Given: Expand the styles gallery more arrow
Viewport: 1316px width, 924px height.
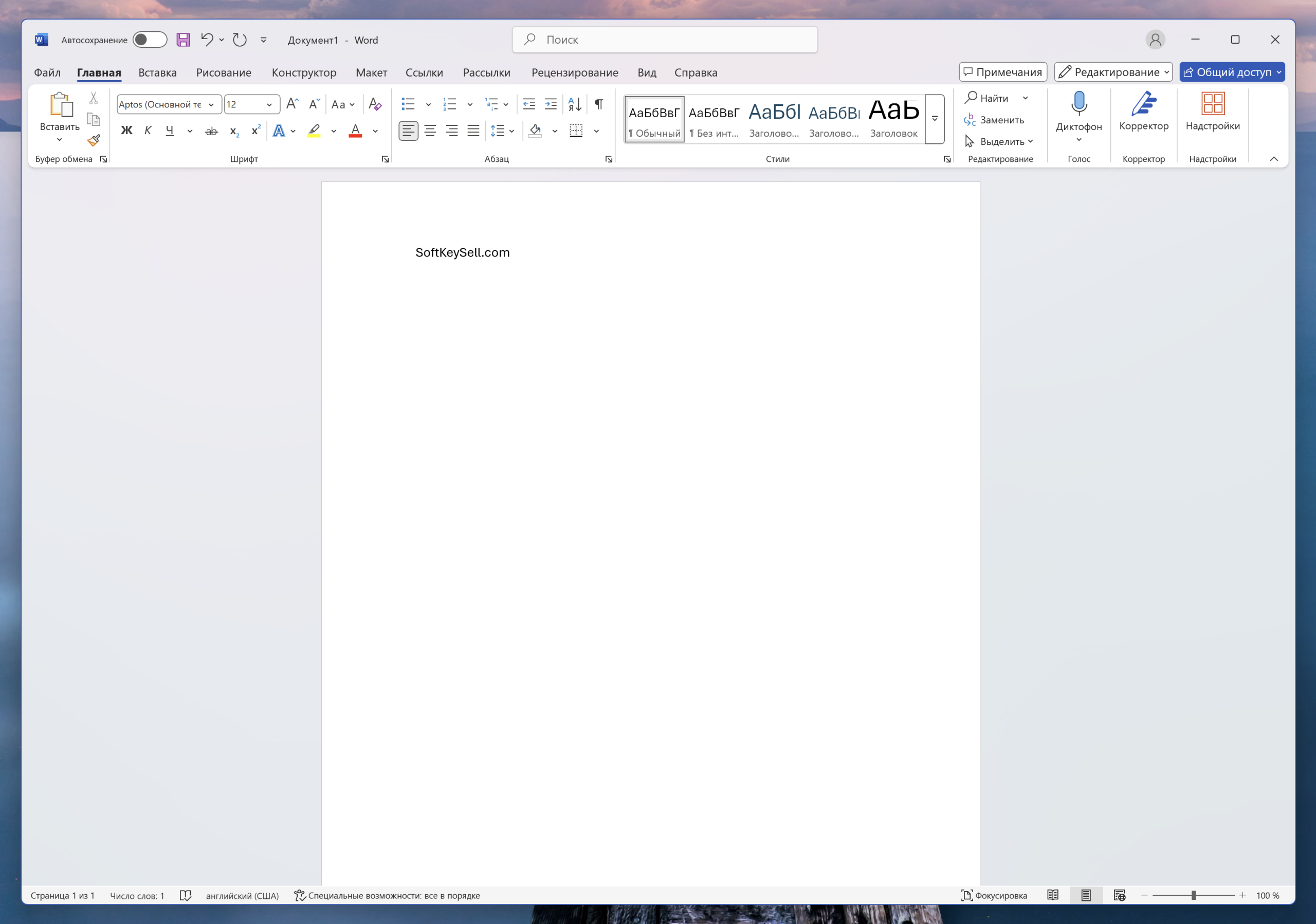Looking at the screenshot, I should (x=934, y=119).
